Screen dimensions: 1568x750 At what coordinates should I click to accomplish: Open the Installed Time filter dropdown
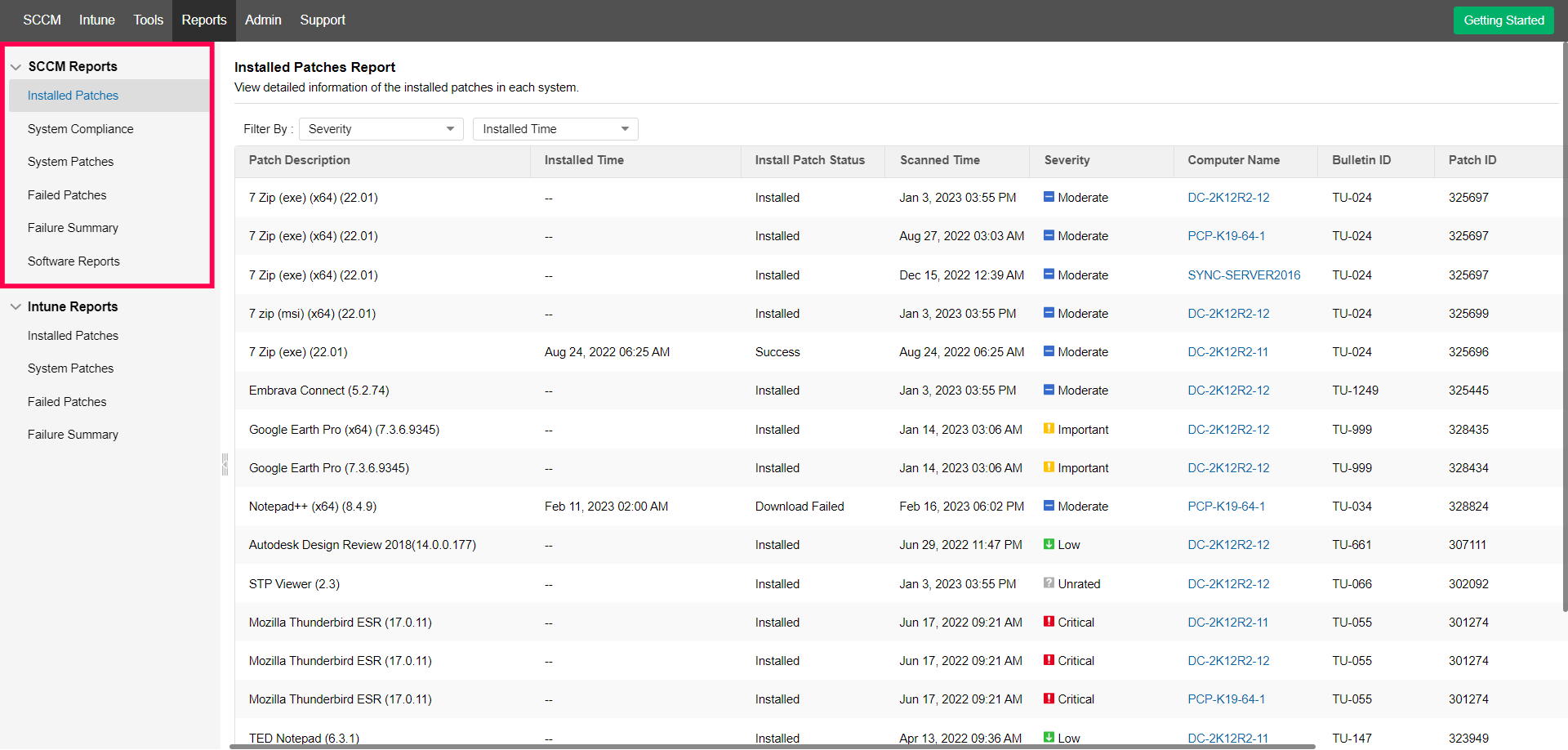tap(555, 129)
